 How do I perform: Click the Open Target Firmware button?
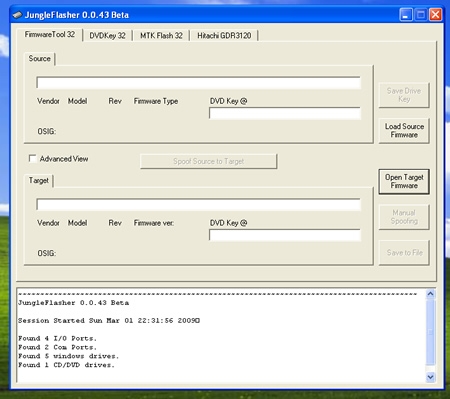pos(404,181)
